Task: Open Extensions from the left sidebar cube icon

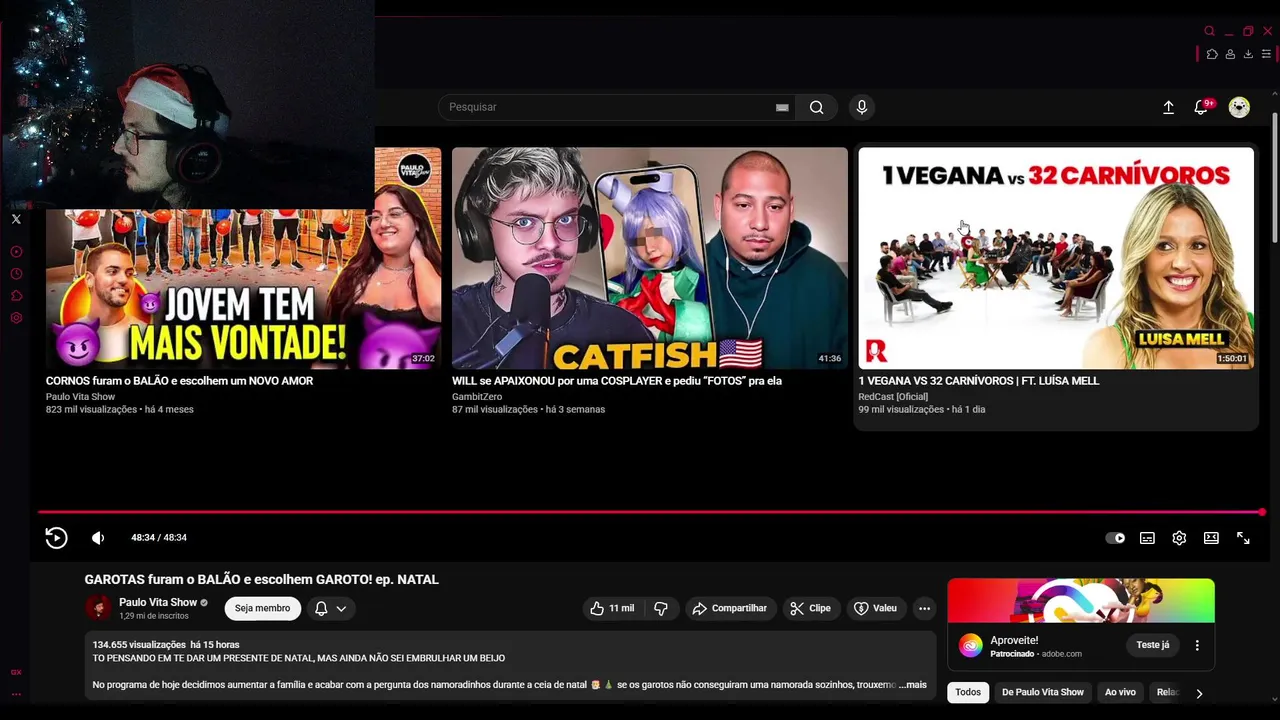Action: point(16,296)
